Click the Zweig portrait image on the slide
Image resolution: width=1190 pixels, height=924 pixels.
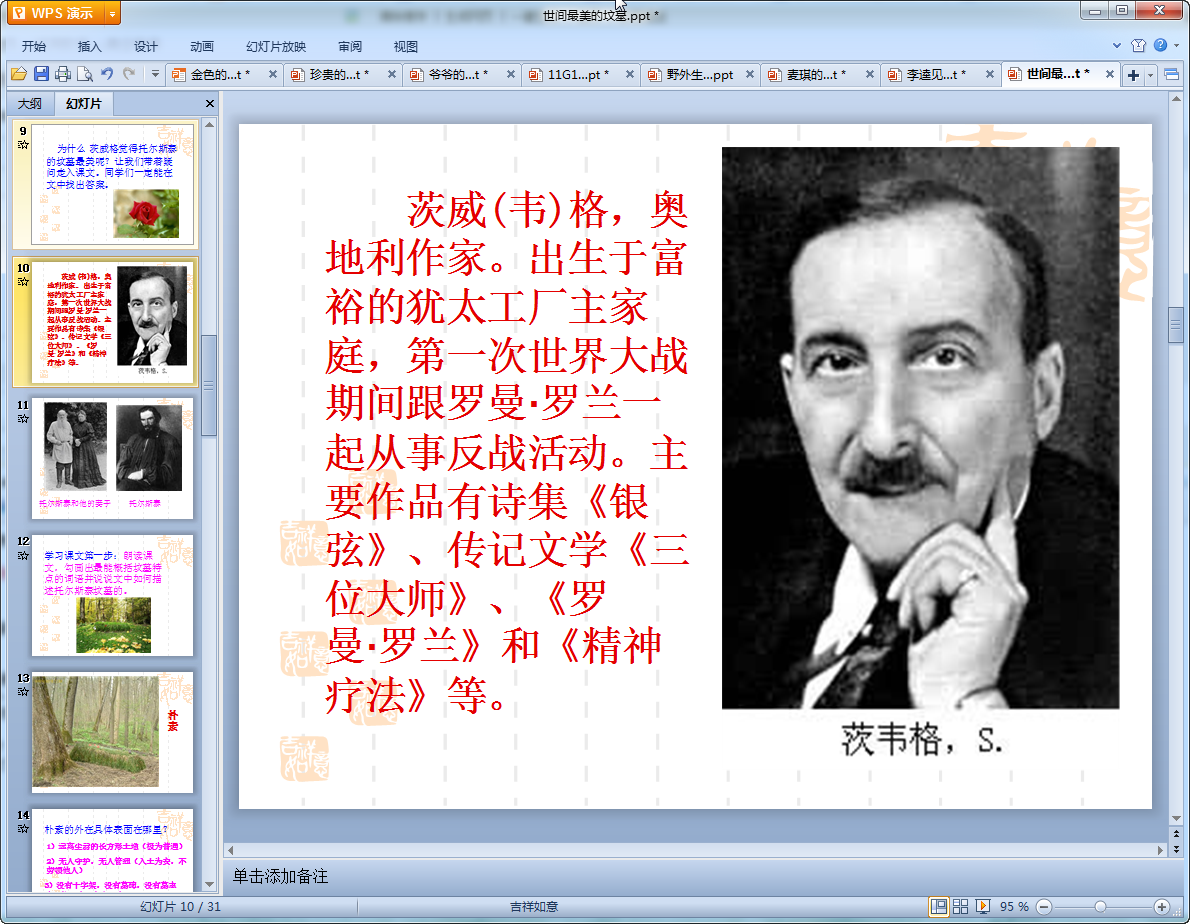(x=920, y=428)
